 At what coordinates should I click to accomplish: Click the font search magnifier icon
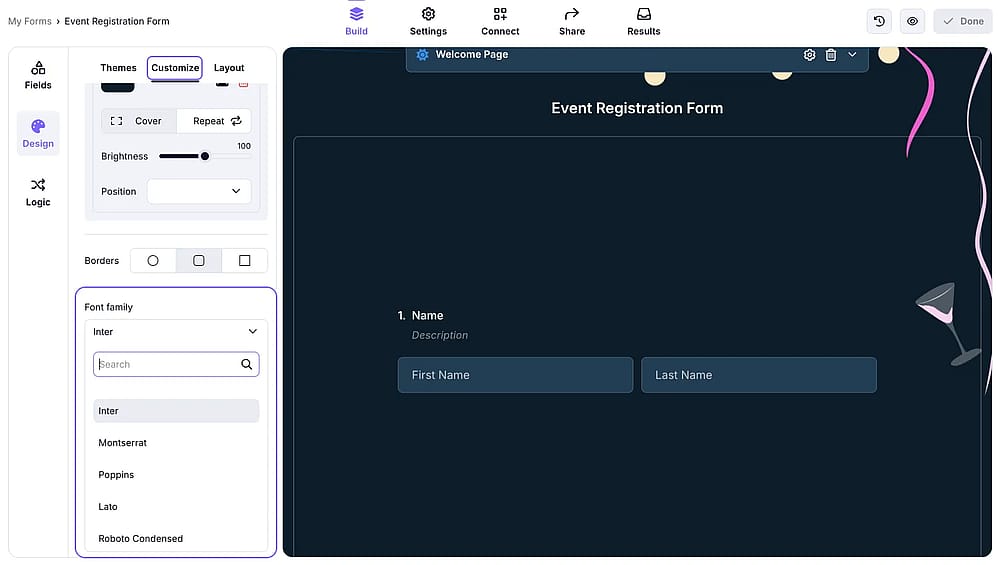click(x=246, y=364)
